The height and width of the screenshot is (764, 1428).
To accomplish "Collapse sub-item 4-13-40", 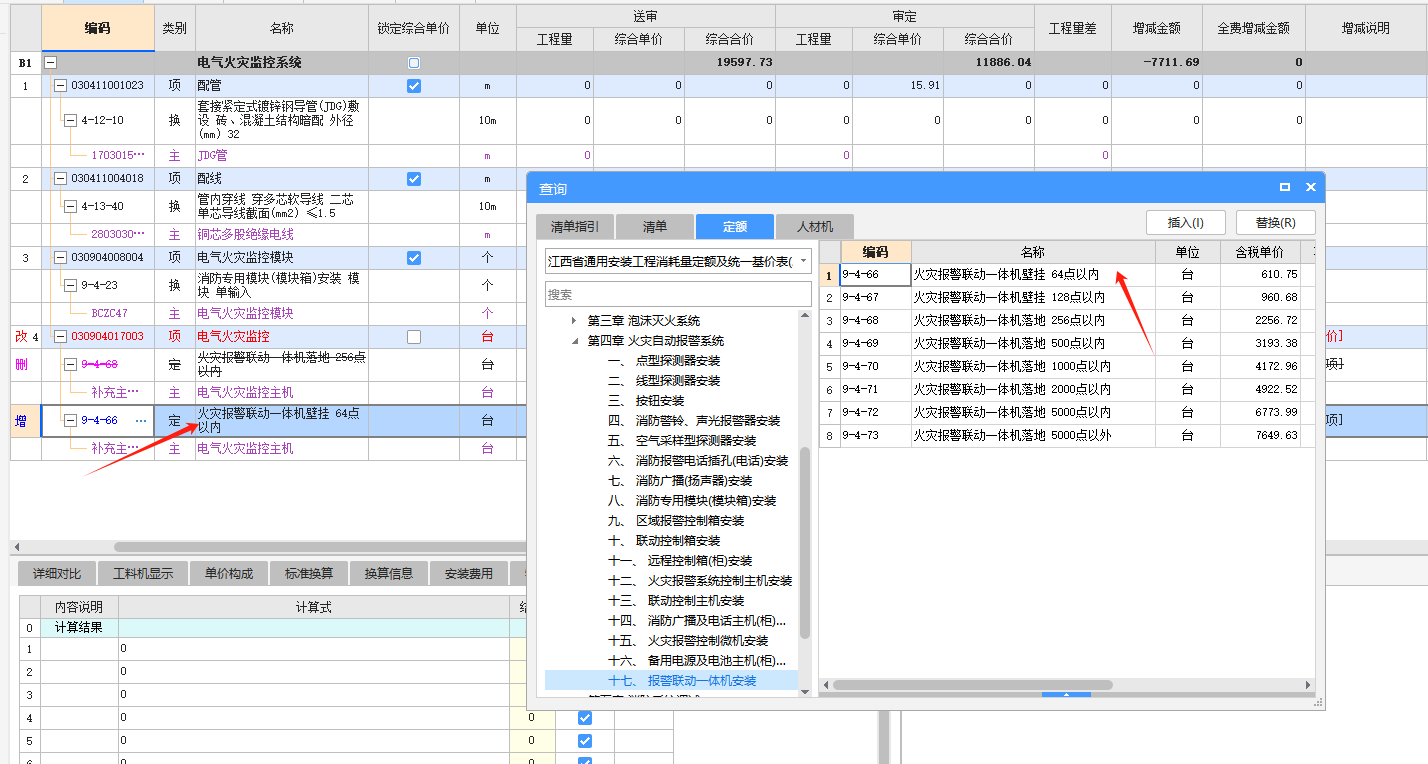I will pos(70,206).
